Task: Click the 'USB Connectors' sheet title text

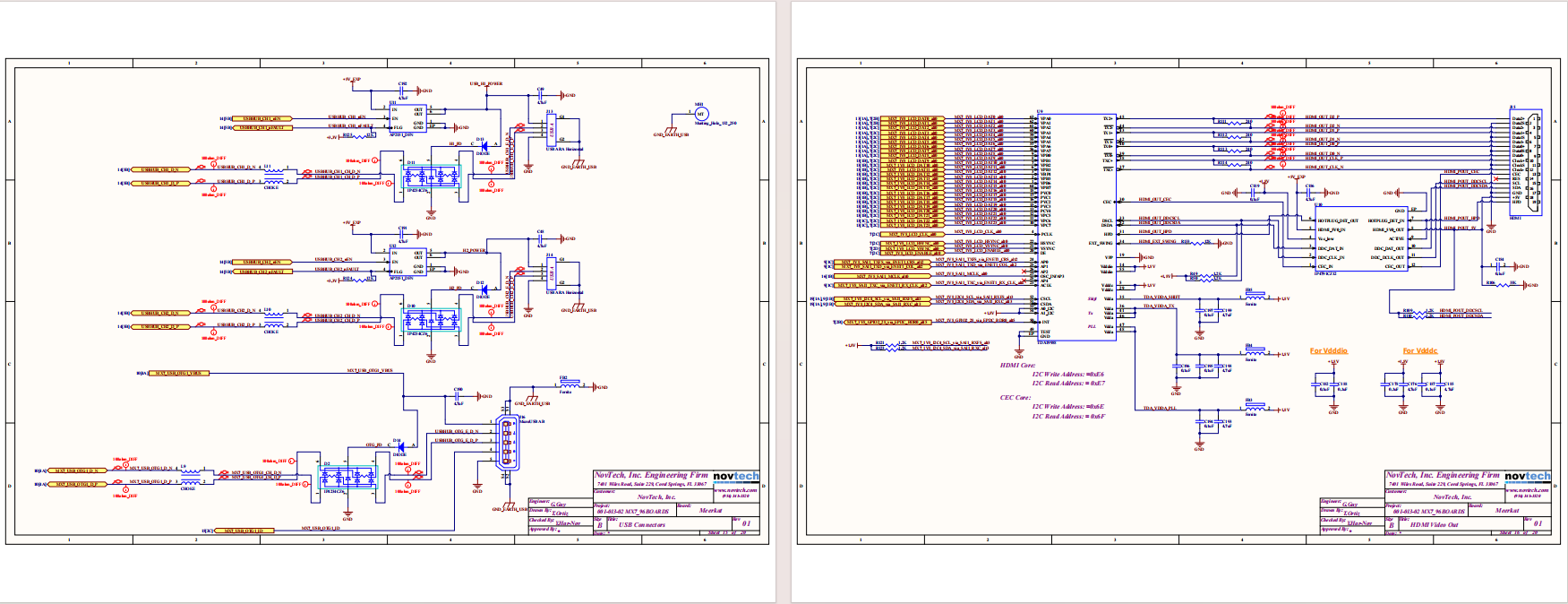Action: [642, 525]
